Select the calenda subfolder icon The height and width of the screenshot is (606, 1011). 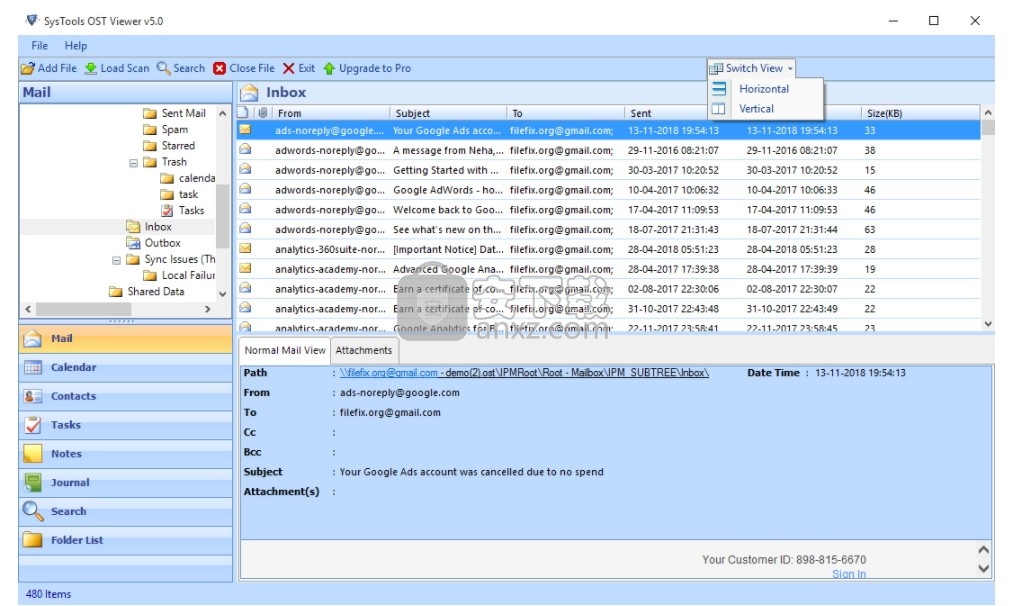167,178
